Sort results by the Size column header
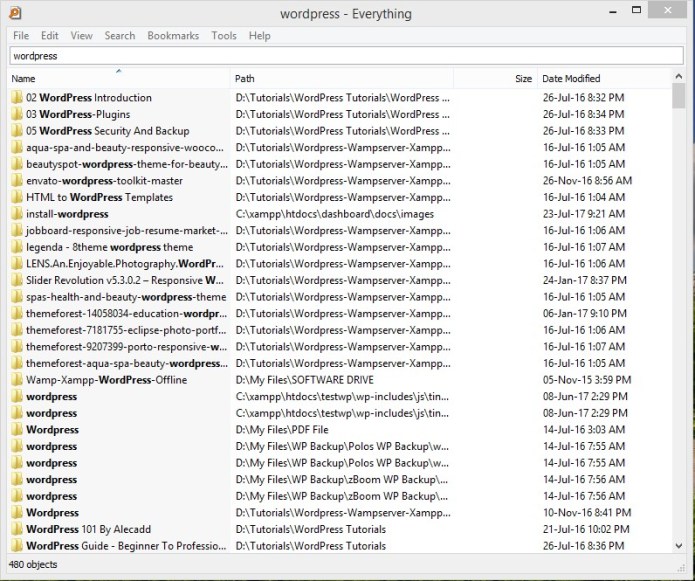The height and width of the screenshot is (581, 695). click(x=495, y=78)
